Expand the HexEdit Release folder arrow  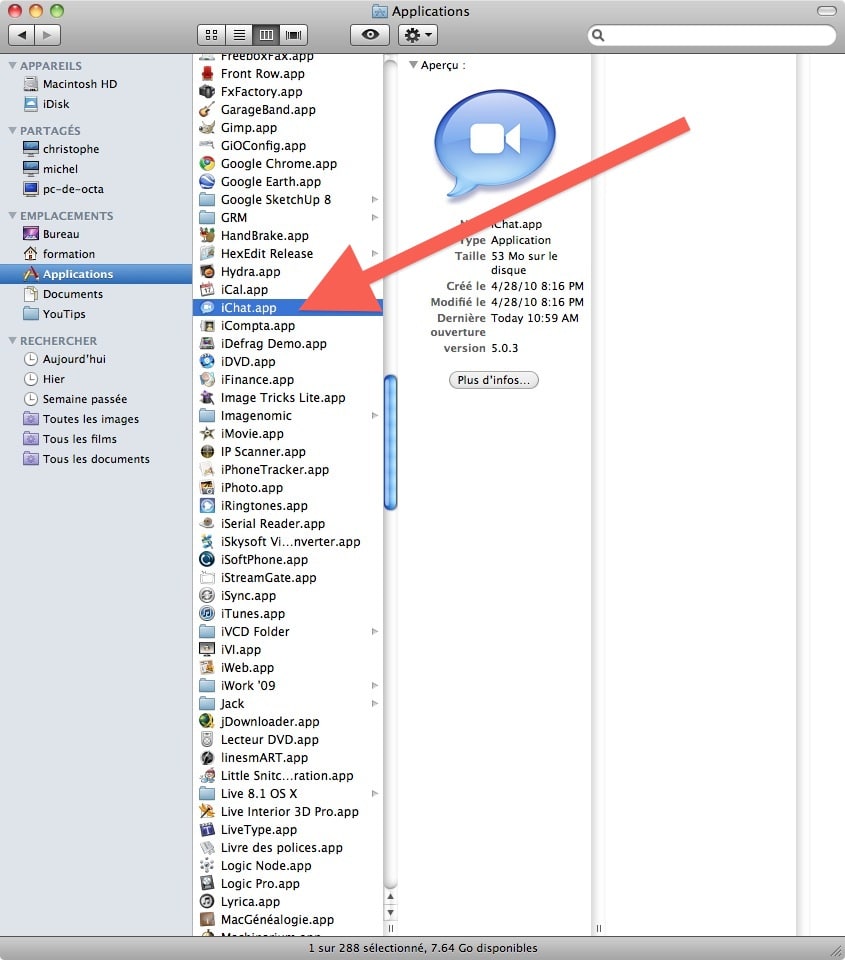pyautogui.click(x=375, y=253)
